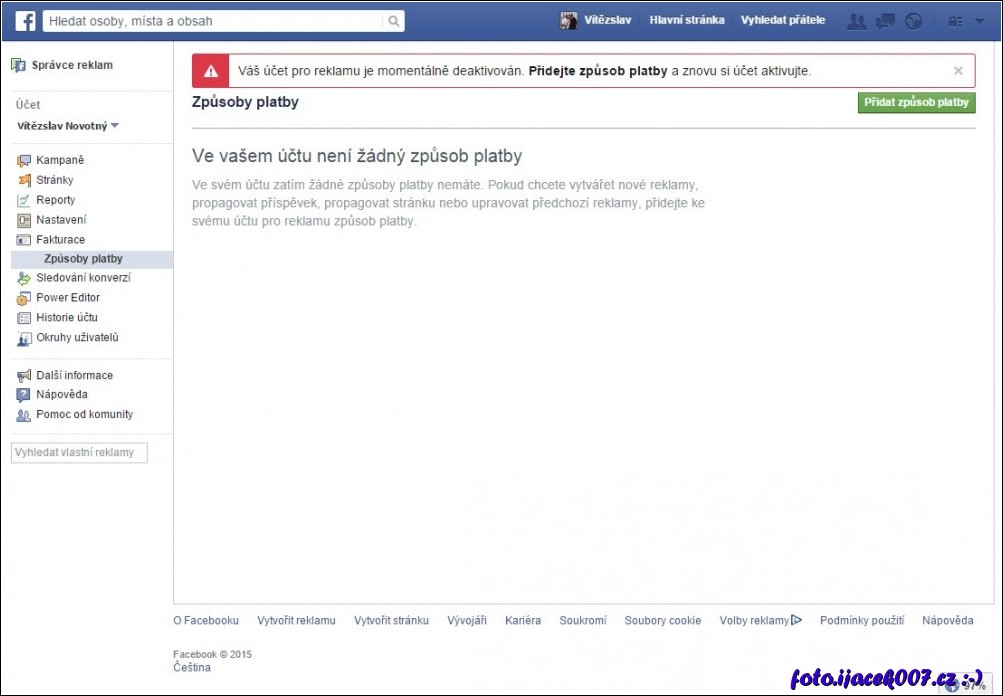Go to Hlavní stránka in top bar
This screenshot has height=696, width=1003.
click(x=686, y=20)
